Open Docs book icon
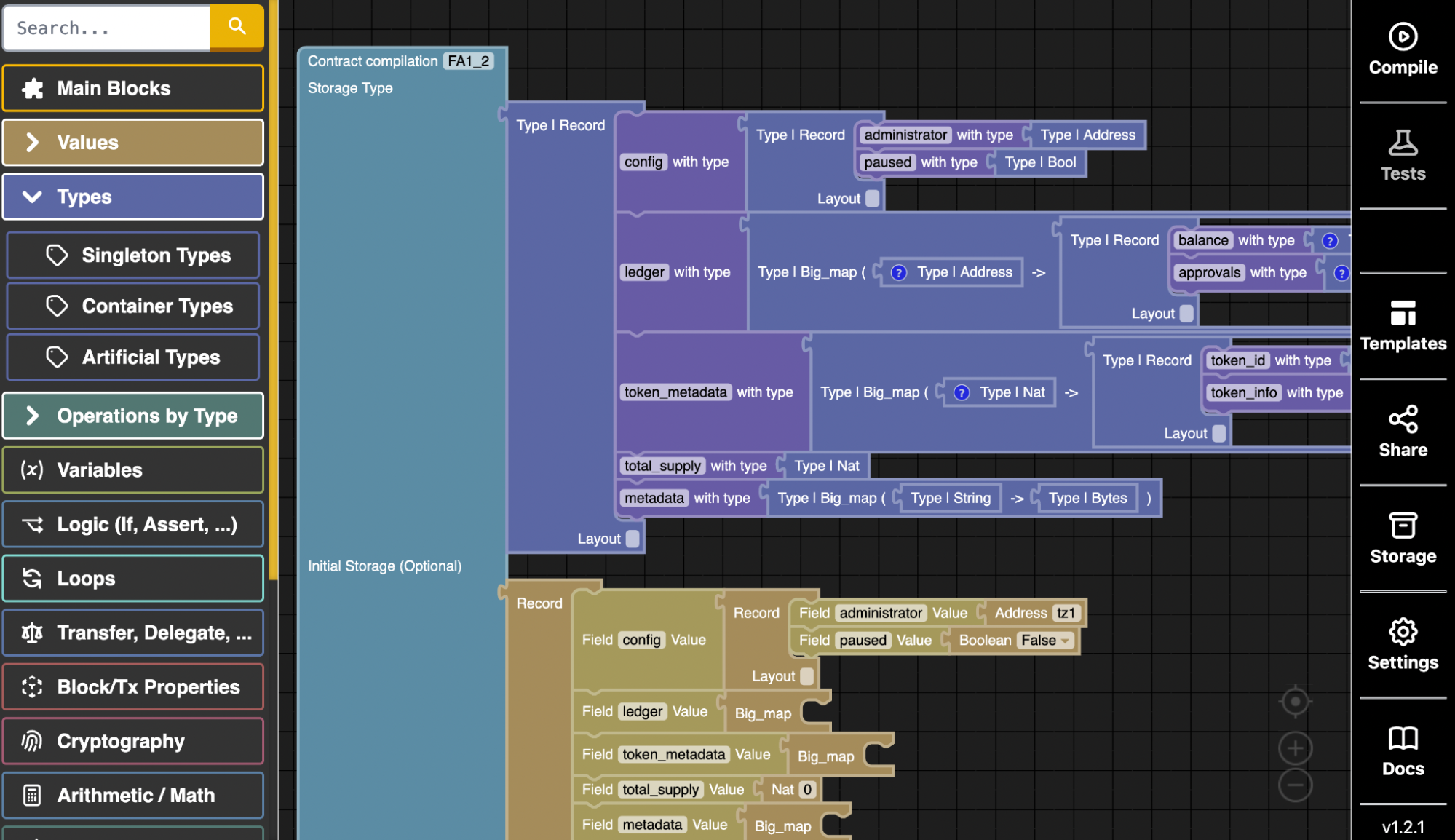Image resolution: width=1455 pixels, height=840 pixels. point(1402,738)
